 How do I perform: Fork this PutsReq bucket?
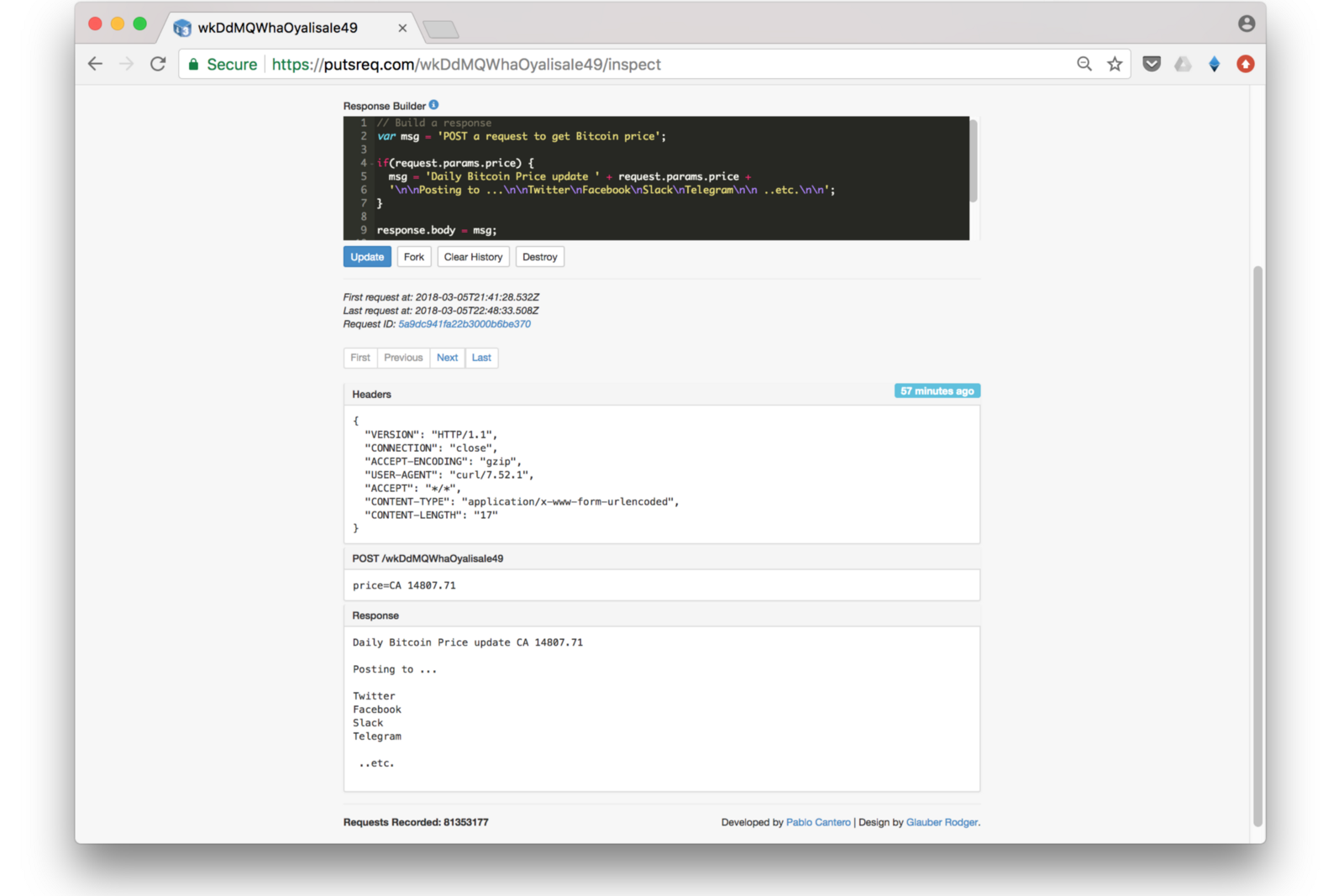tap(413, 257)
